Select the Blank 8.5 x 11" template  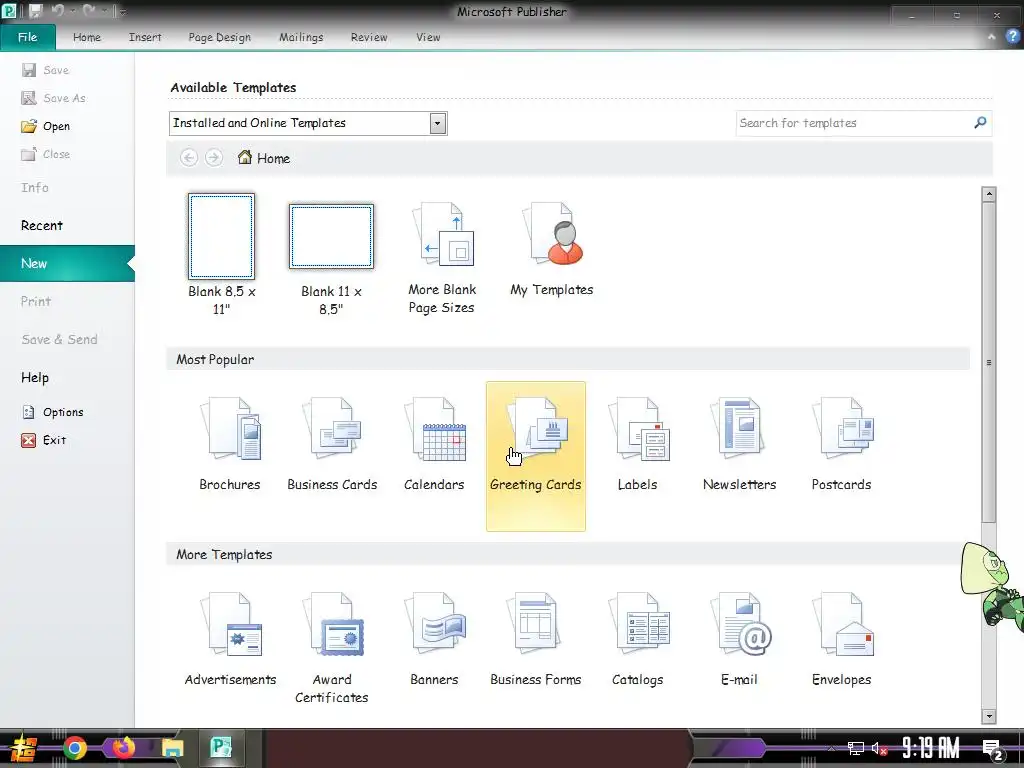[x=221, y=255]
